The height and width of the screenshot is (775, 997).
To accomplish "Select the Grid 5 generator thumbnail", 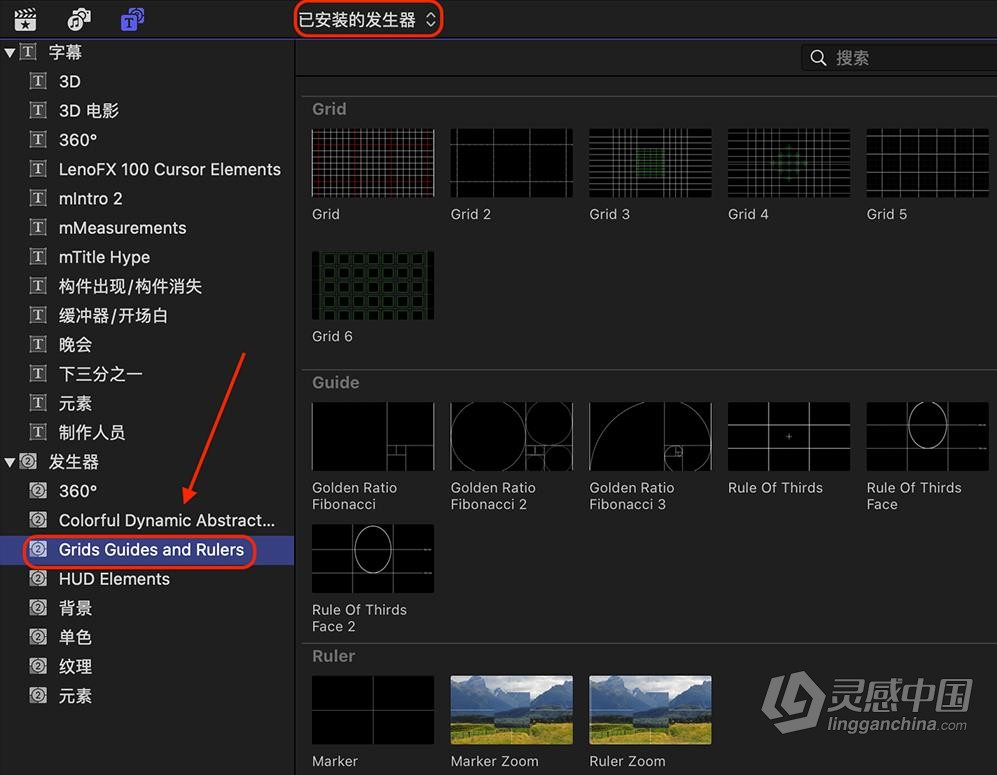I will [928, 163].
